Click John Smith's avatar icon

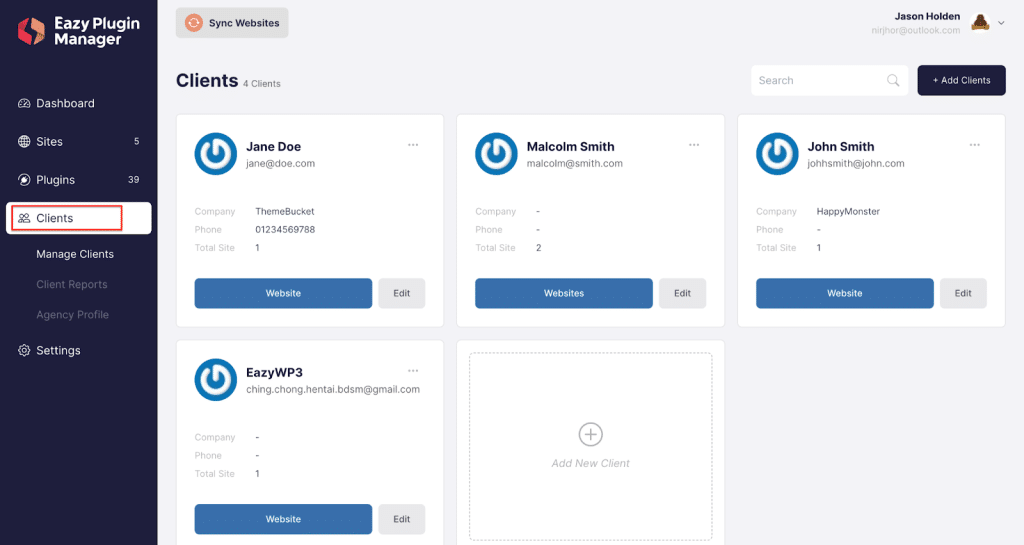[x=777, y=154]
